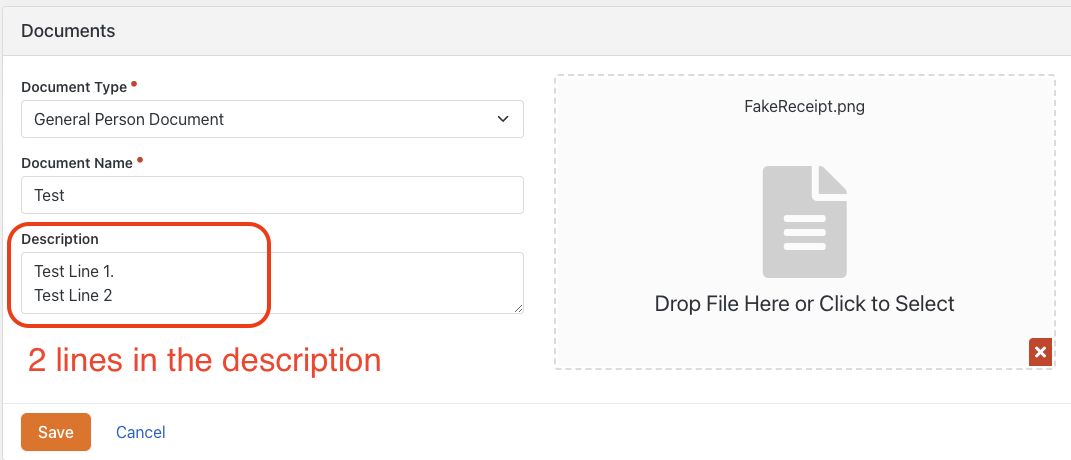Click the Description textarea resize grip corner
This screenshot has width=1071, height=460.
point(518,308)
